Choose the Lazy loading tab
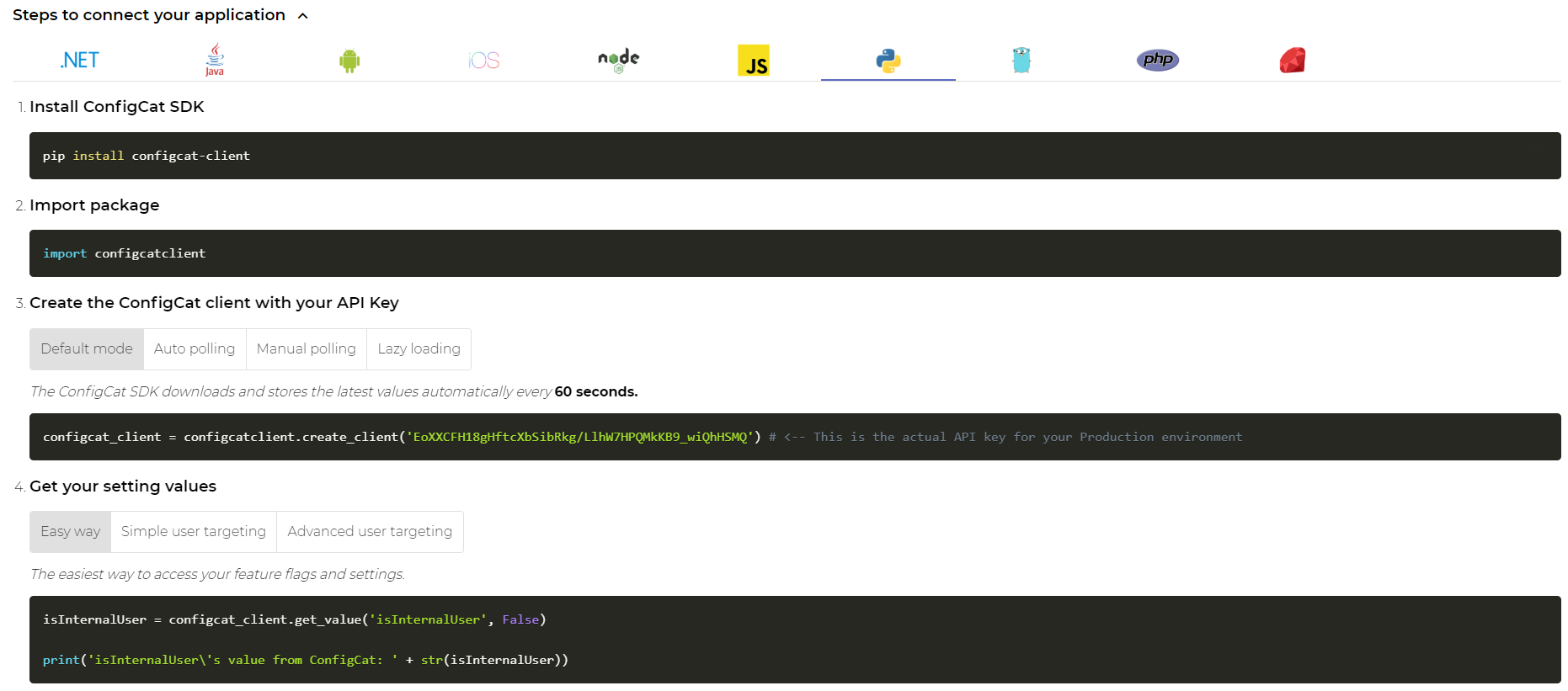Viewport: 1568px width, 691px height. 419,349
